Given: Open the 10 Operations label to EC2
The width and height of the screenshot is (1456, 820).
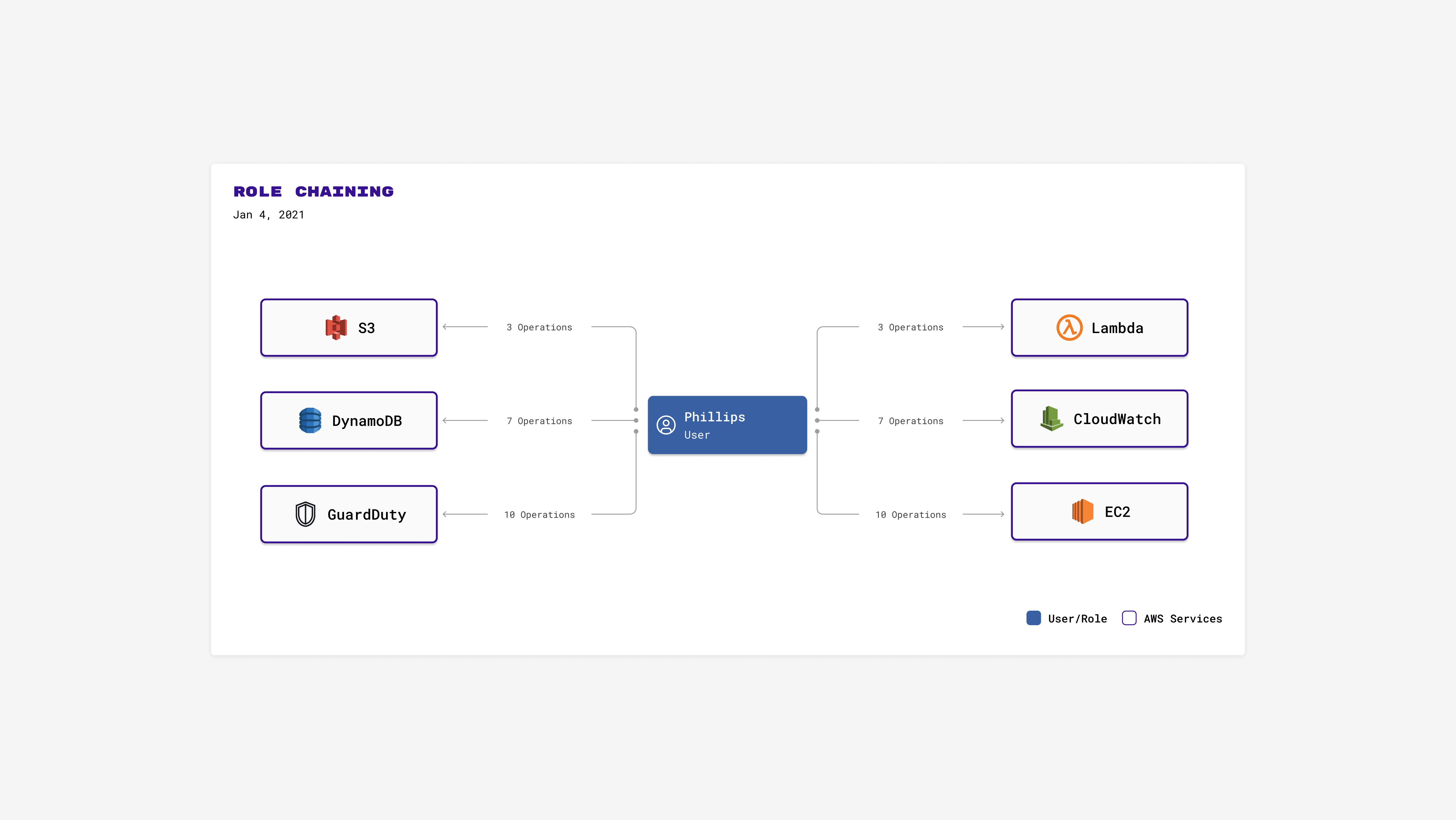Looking at the screenshot, I should pos(910,515).
